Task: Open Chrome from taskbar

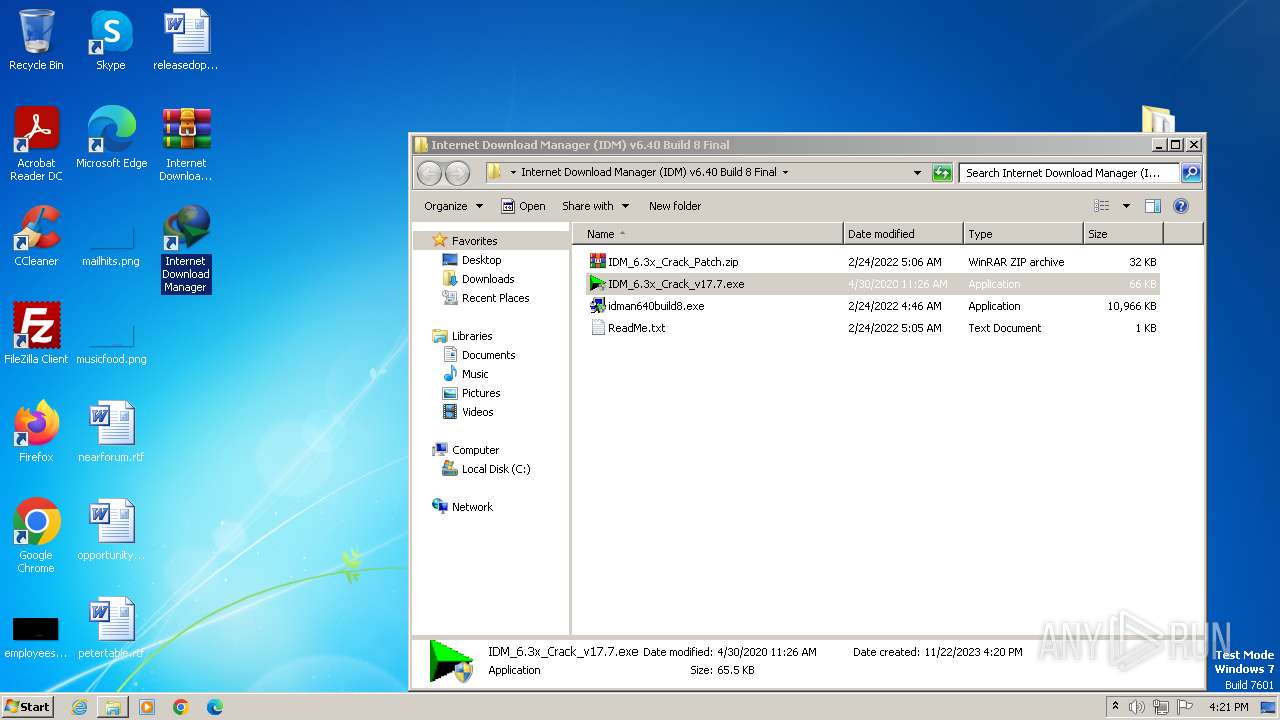Action: tap(181, 707)
